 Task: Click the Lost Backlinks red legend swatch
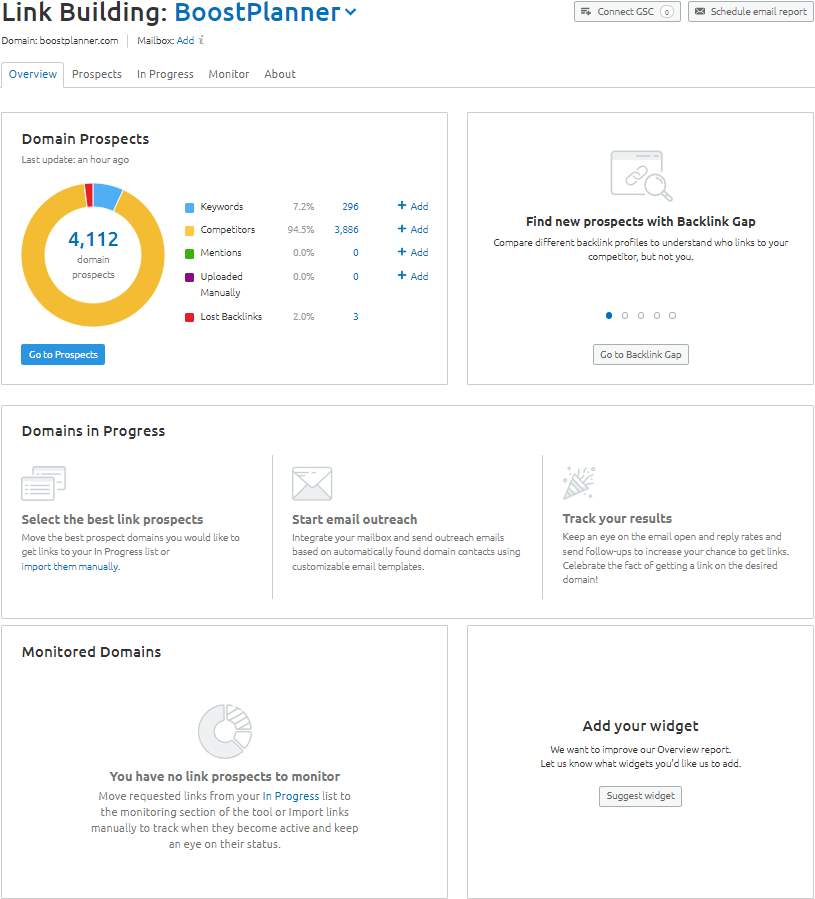tap(189, 318)
